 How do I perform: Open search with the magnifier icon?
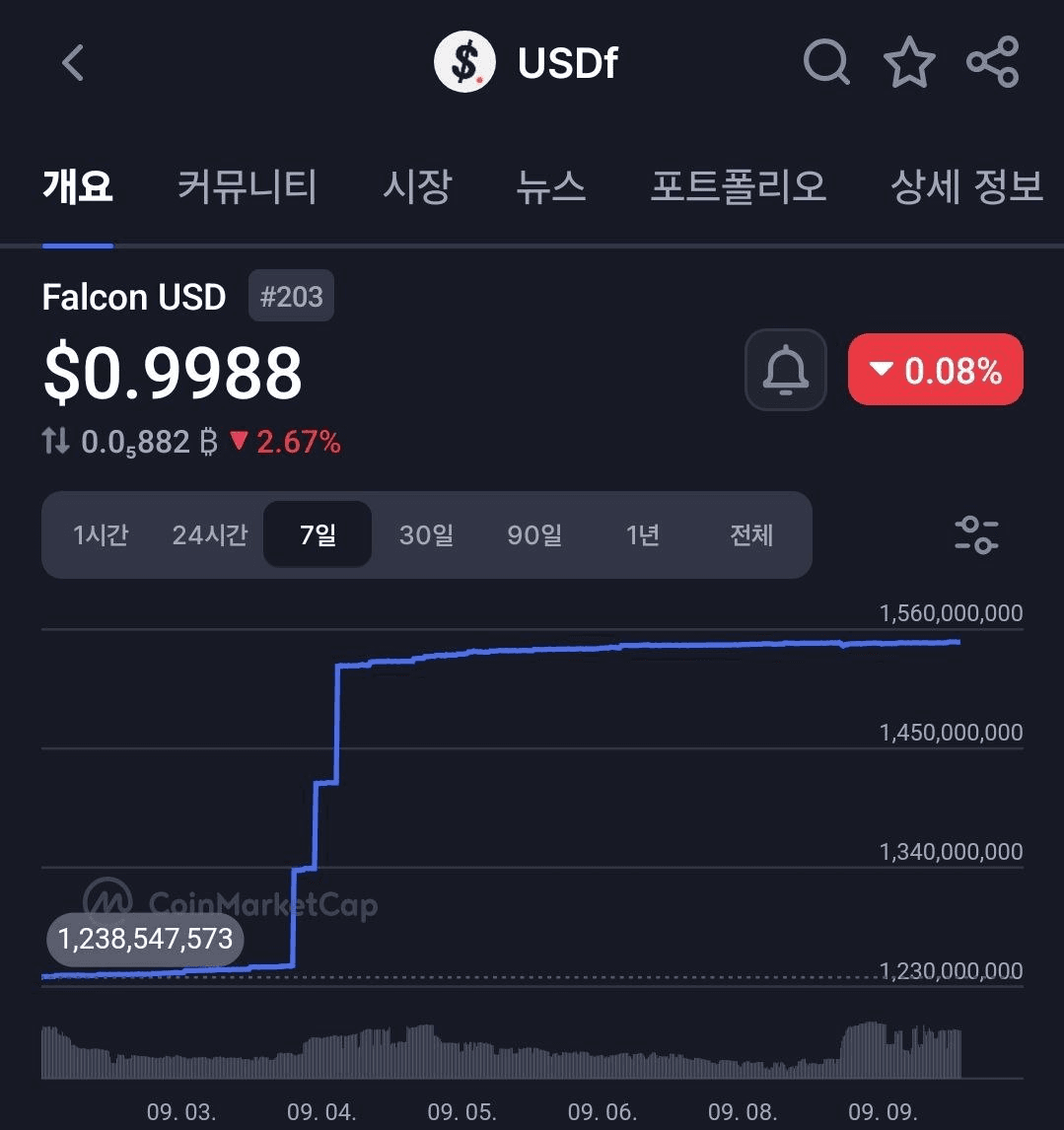click(x=826, y=62)
